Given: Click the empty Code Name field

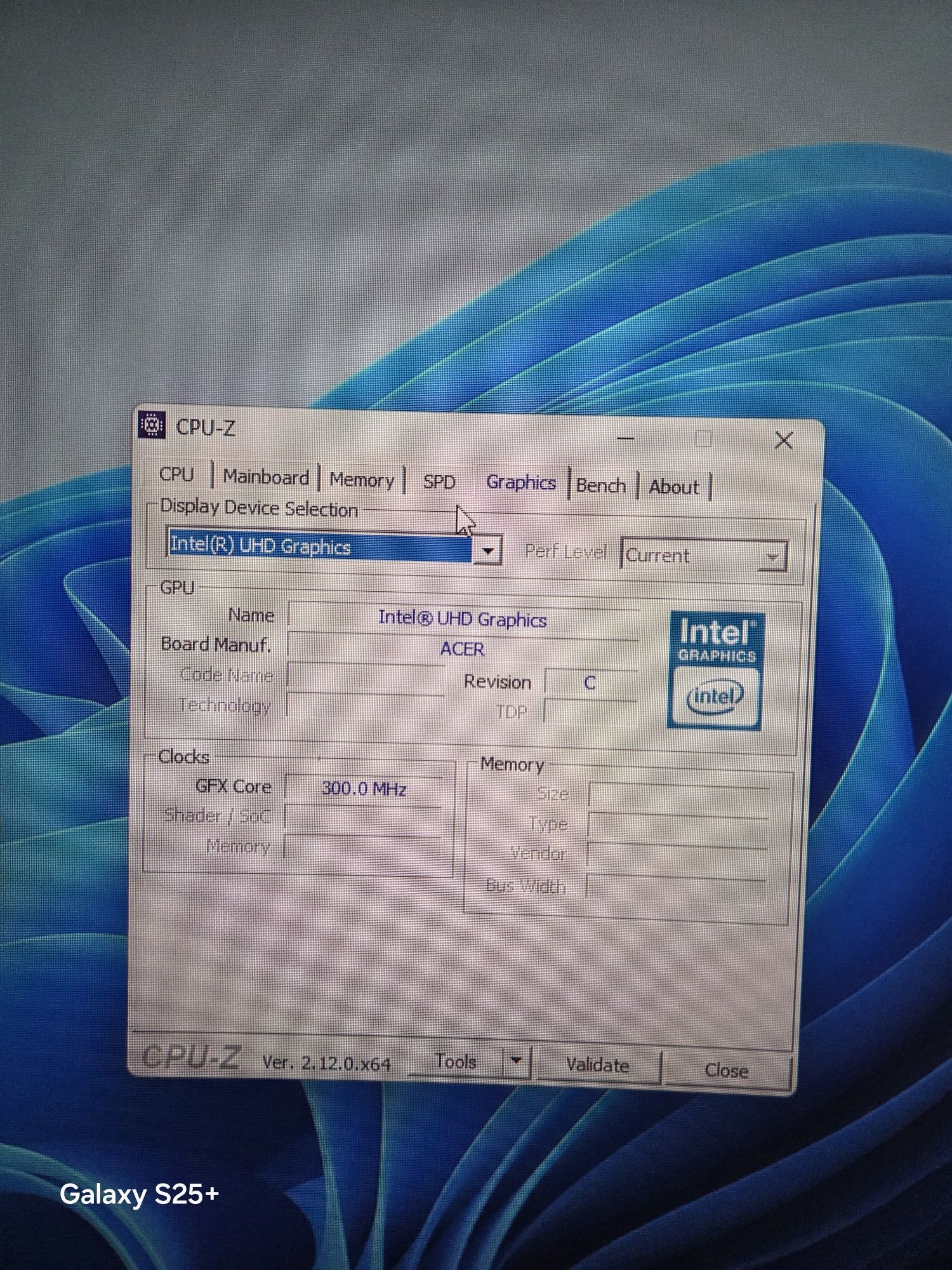Looking at the screenshot, I should pos(366,677).
